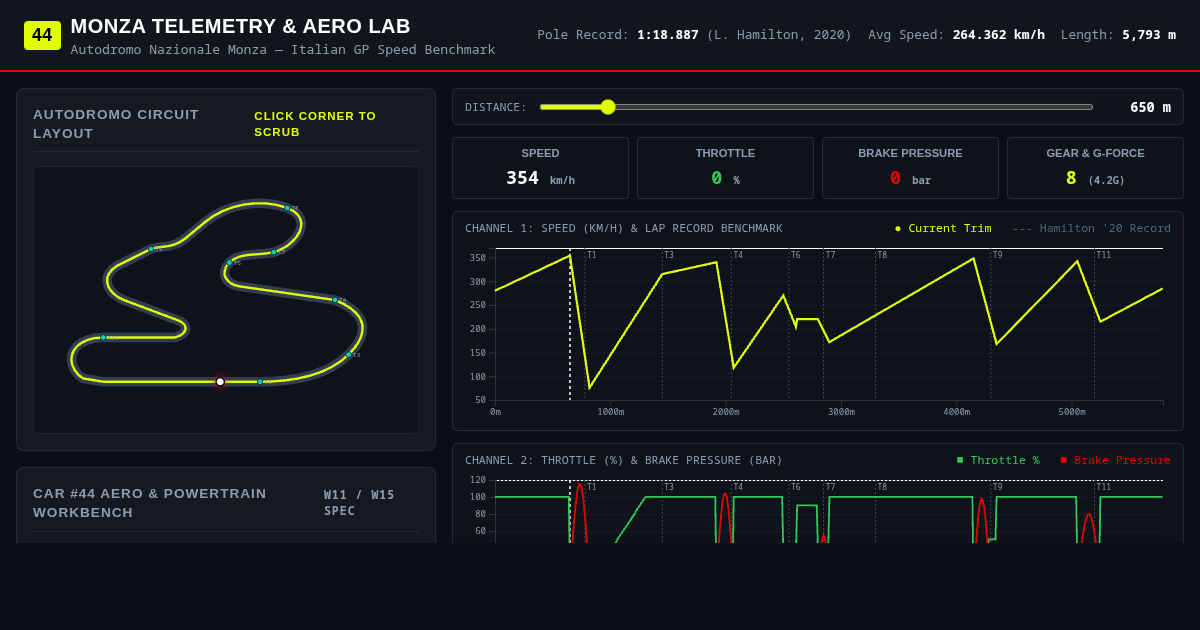This screenshot has height=630, width=1200.
Task: Click the T4 marker label on speed chart
Action: [738, 255]
